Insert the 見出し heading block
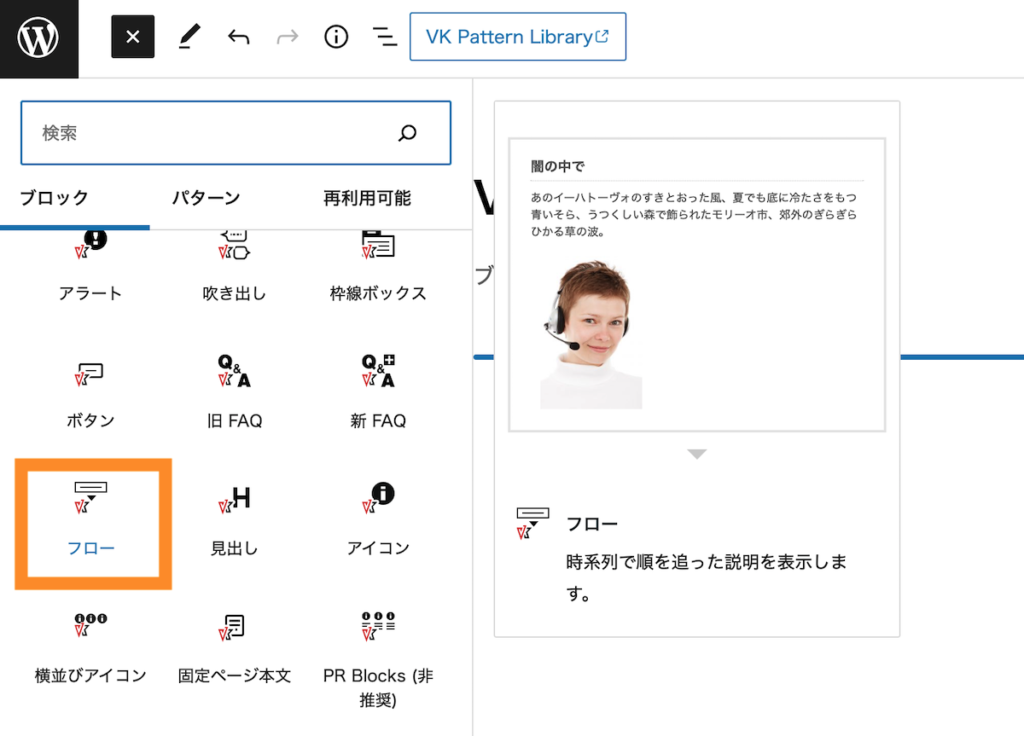1024x736 pixels. pos(234,521)
